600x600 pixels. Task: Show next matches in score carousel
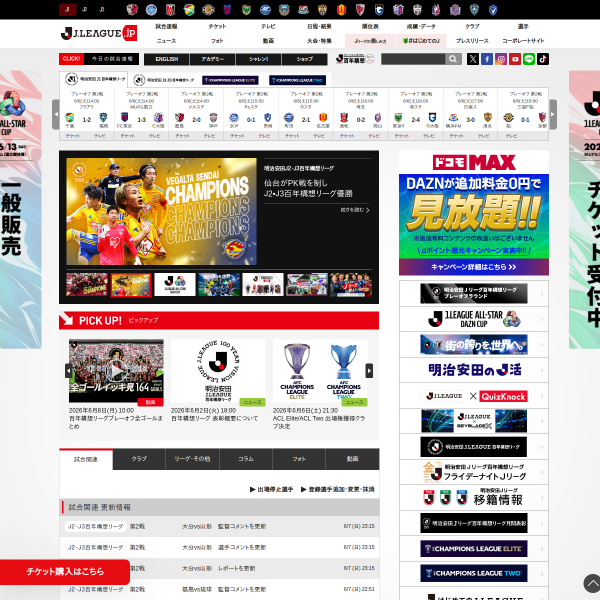[x=553, y=114]
